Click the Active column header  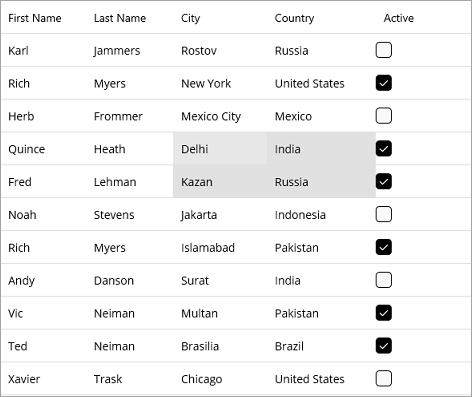pos(399,18)
